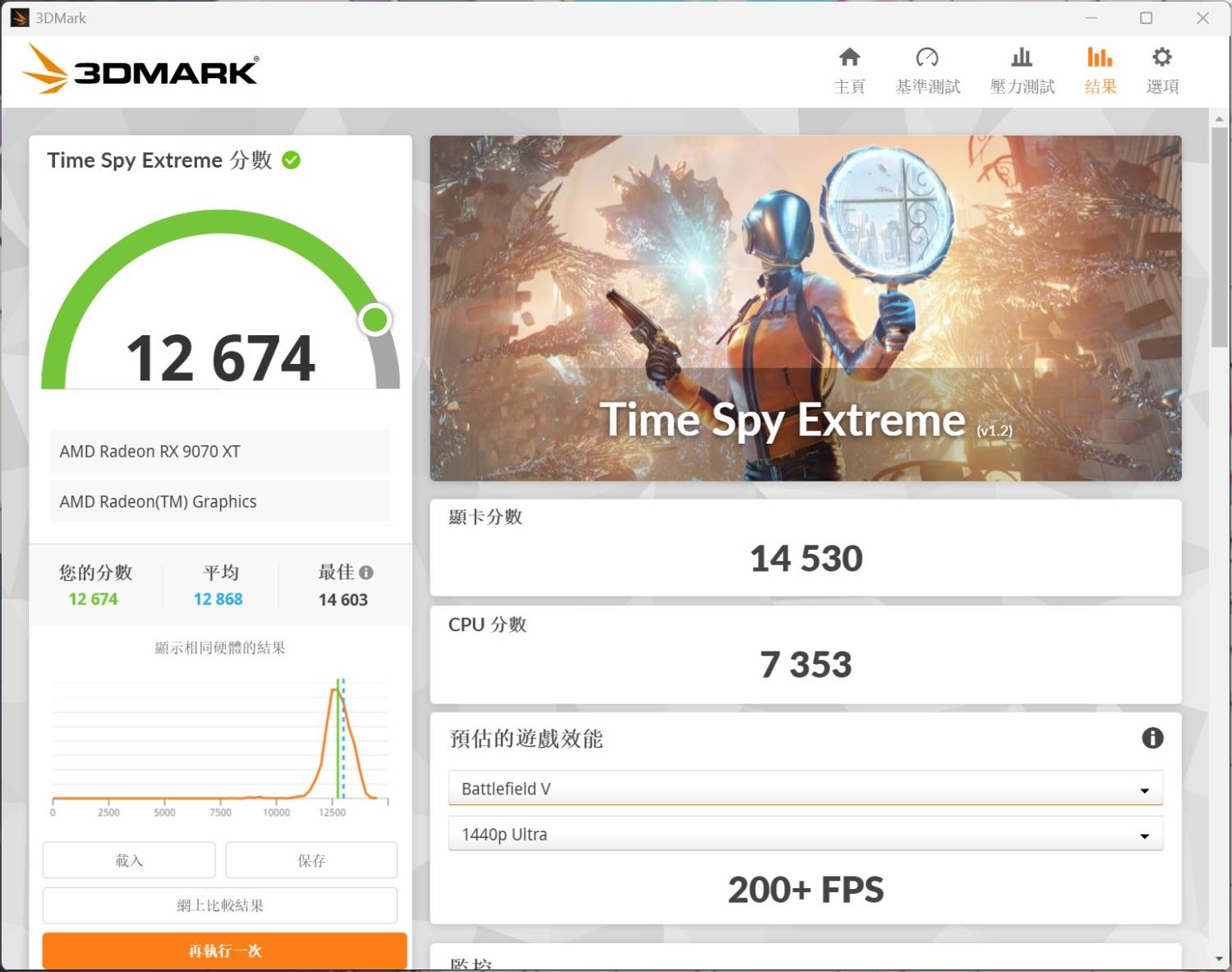
Task: Click the AMD Radeon RX 9070 XT field
Action: (220, 451)
